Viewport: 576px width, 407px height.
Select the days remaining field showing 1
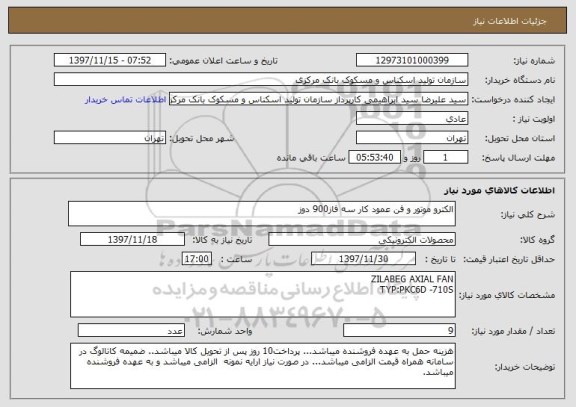[445, 157]
